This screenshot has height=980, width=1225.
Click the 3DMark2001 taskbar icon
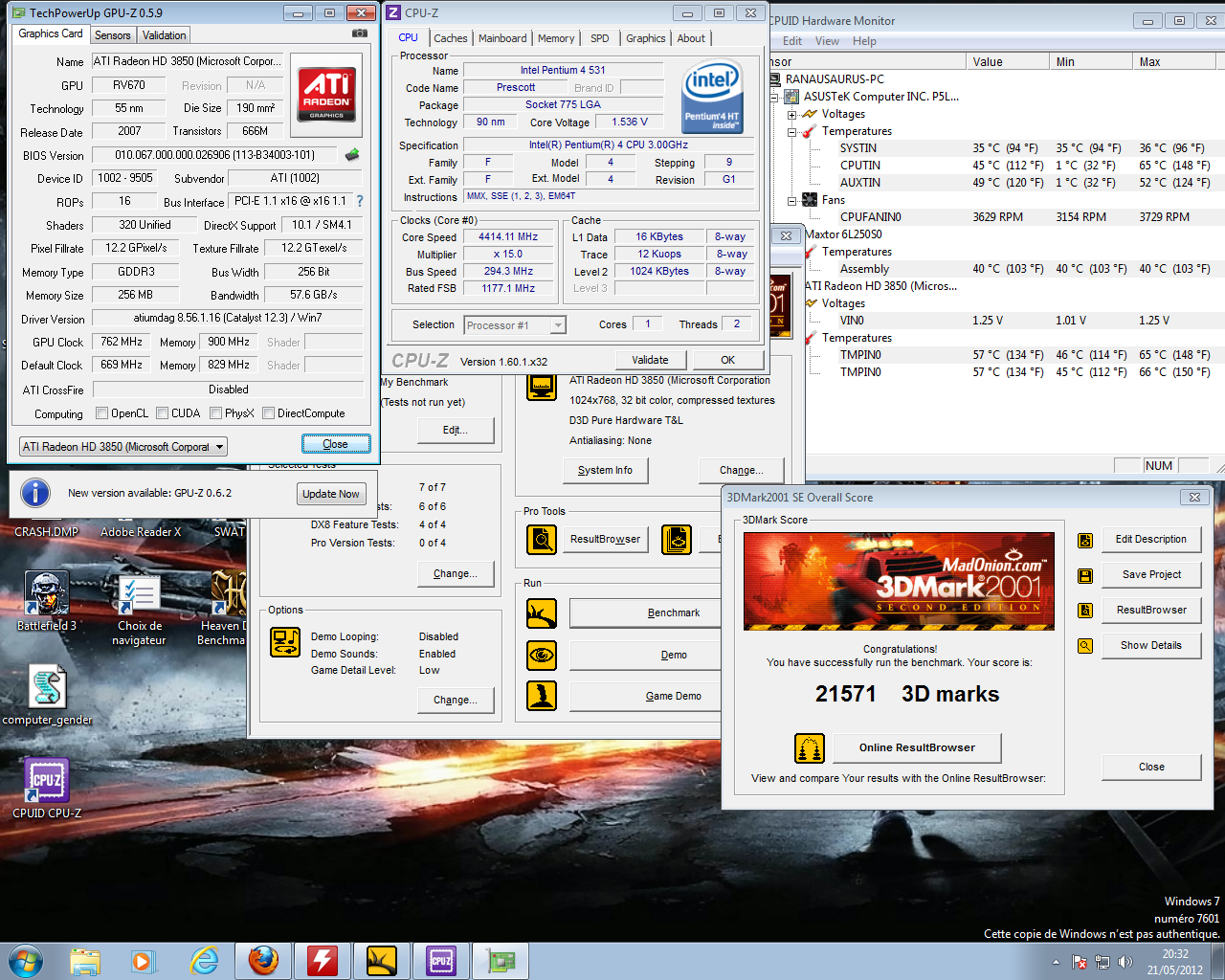pyautogui.click(x=382, y=960)
